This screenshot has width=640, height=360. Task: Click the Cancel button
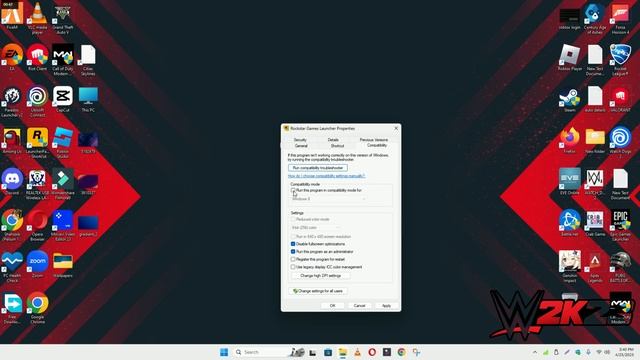pos(359,306)
